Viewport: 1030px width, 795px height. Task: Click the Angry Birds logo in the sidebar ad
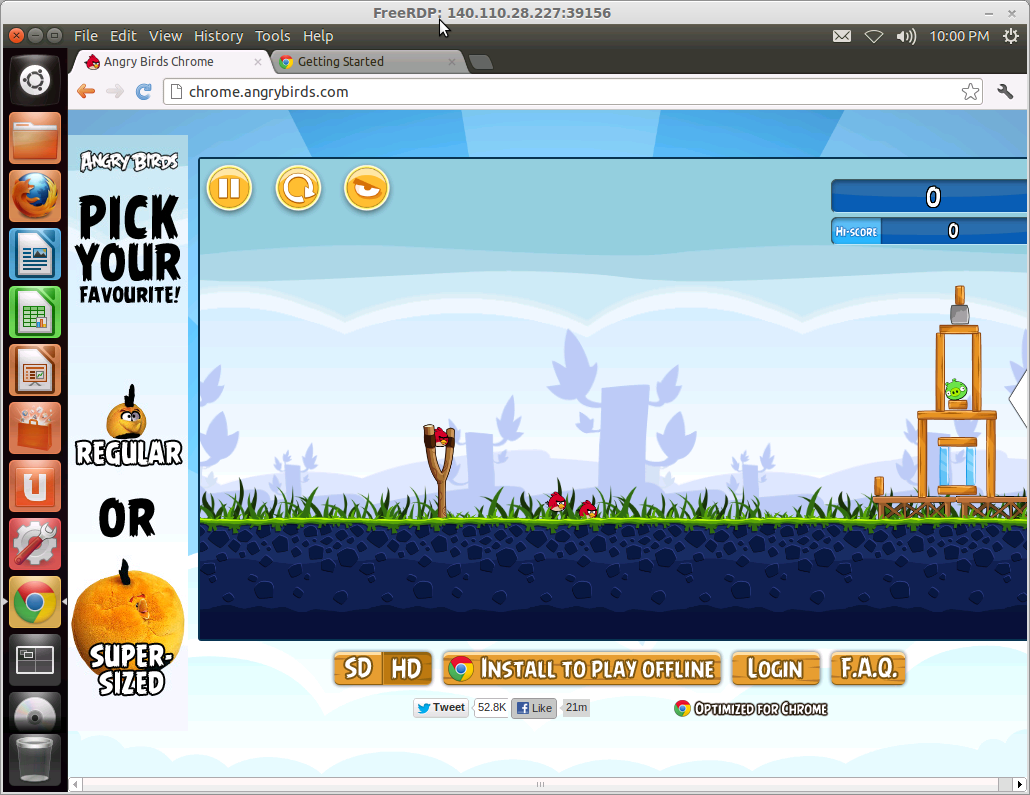tap(129, 161)
